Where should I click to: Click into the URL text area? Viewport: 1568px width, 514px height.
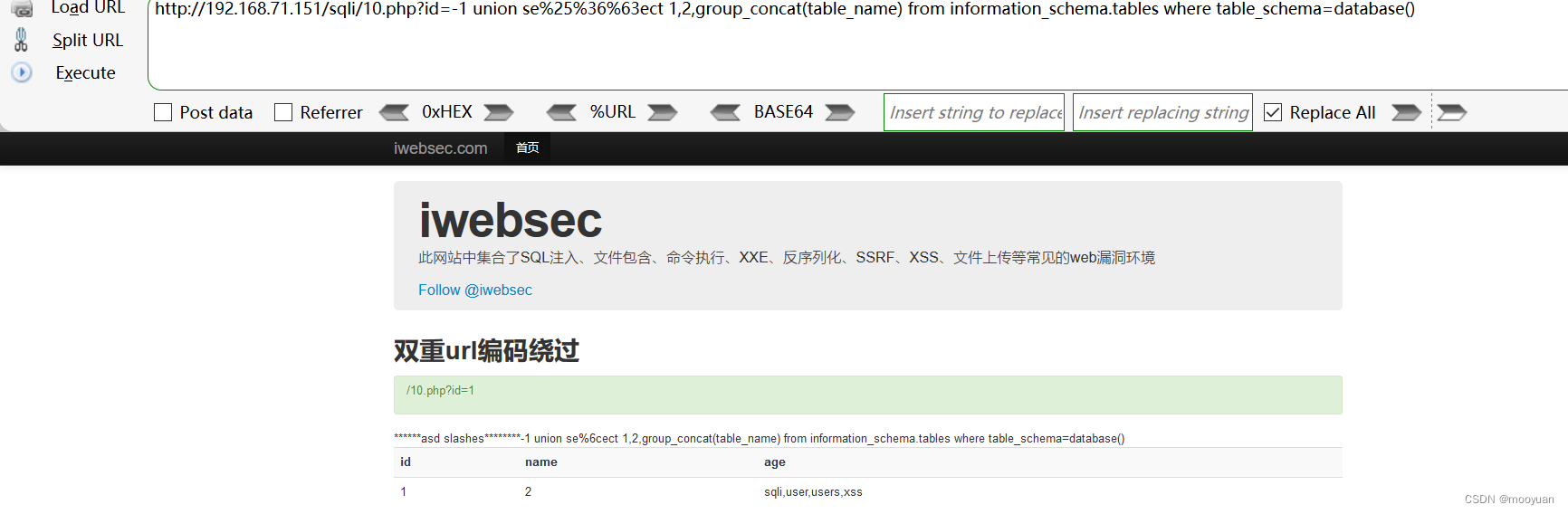click(x=857, y=45)
